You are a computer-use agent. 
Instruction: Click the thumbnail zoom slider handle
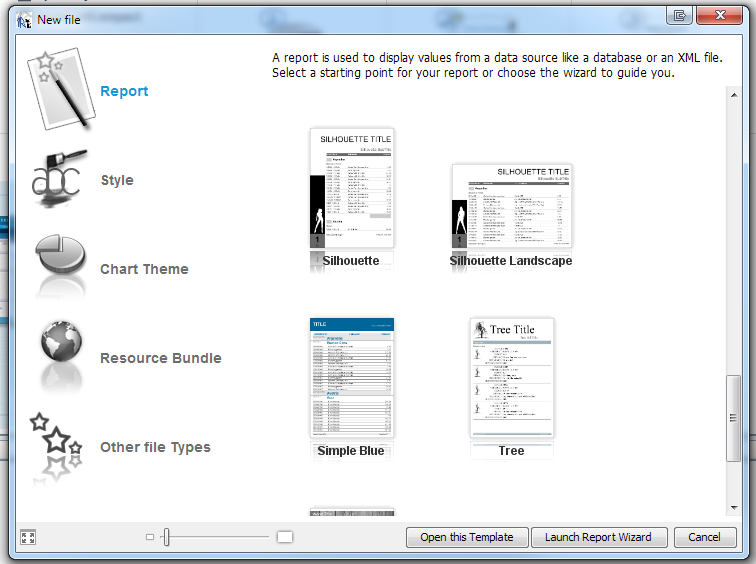tap(167, 537)
